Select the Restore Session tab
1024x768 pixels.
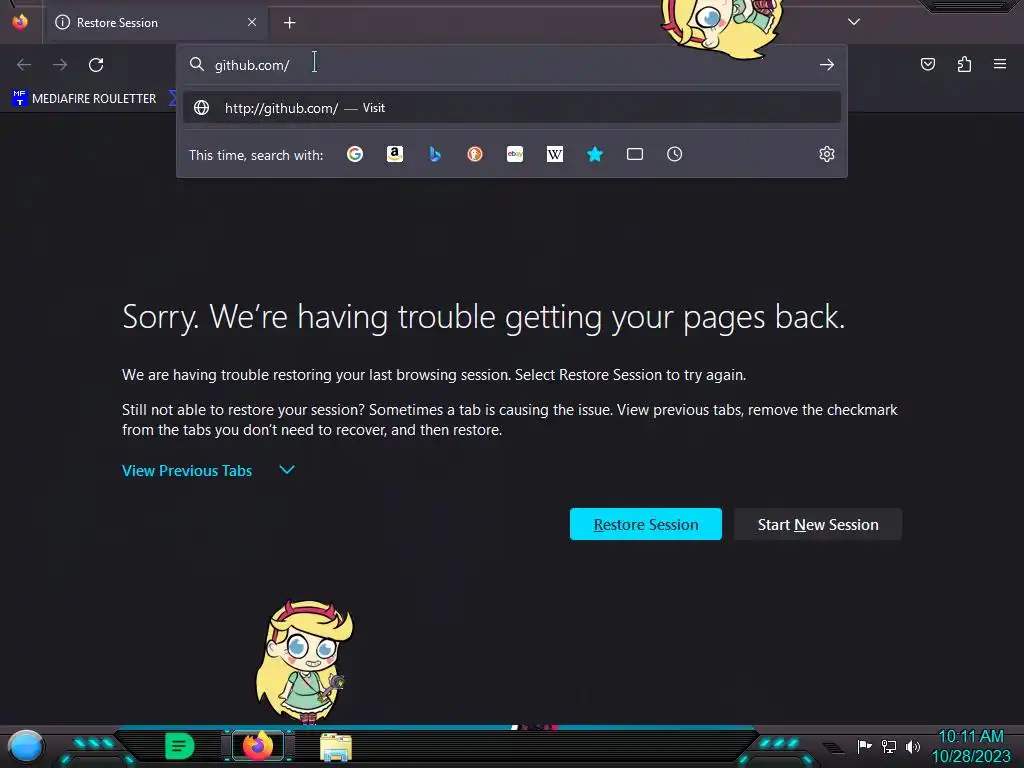pos(155,23)
